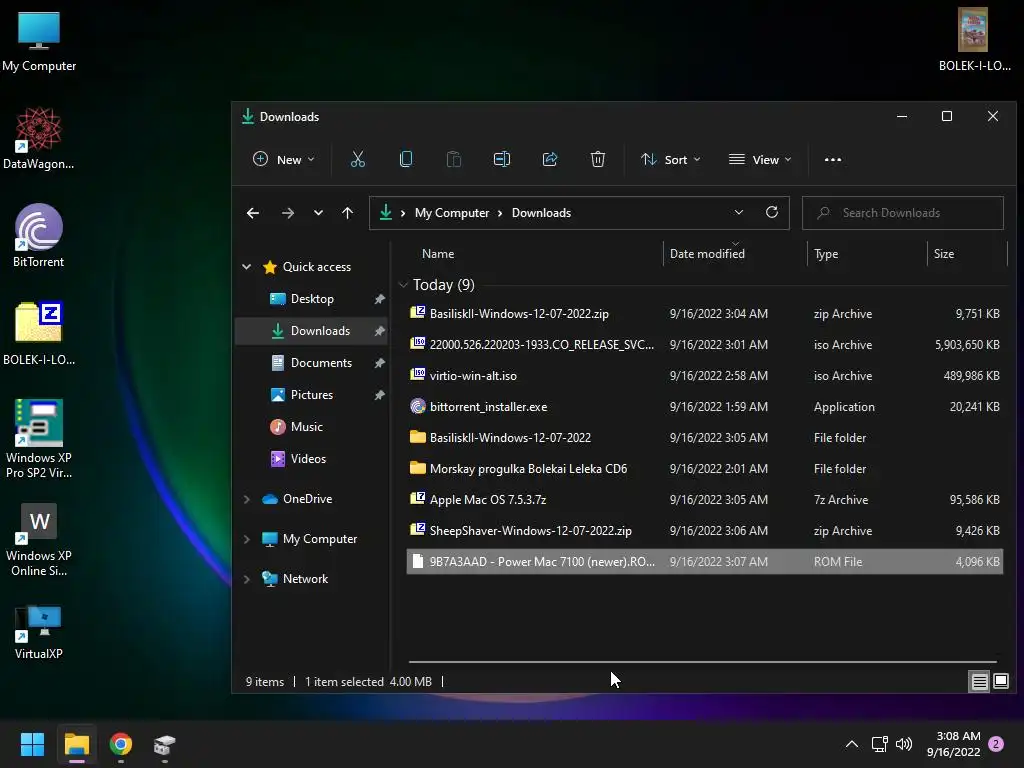Open the Windows Start button

click(x=32, y=744)
